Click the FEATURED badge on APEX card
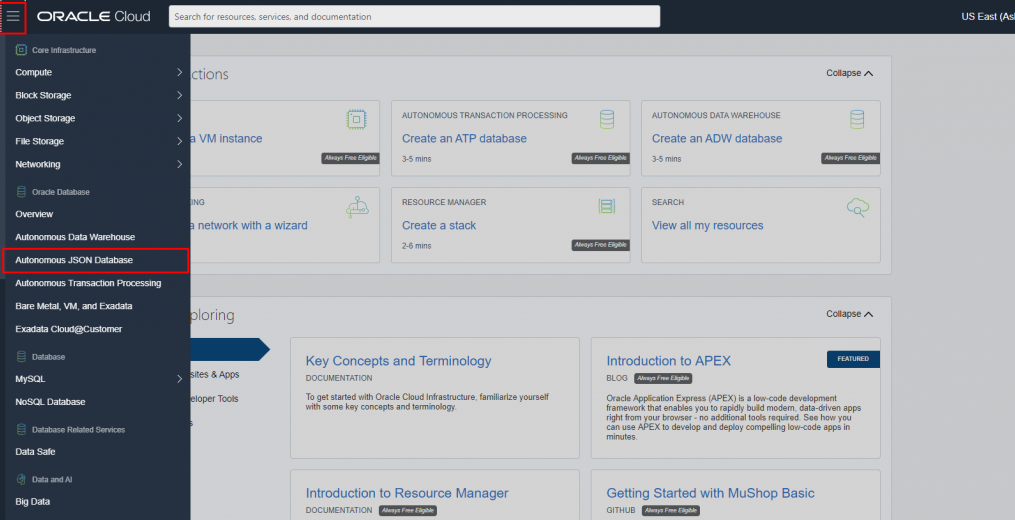Screen dimensions: 1015x520 pyautogui.click(x=853, y=359)
